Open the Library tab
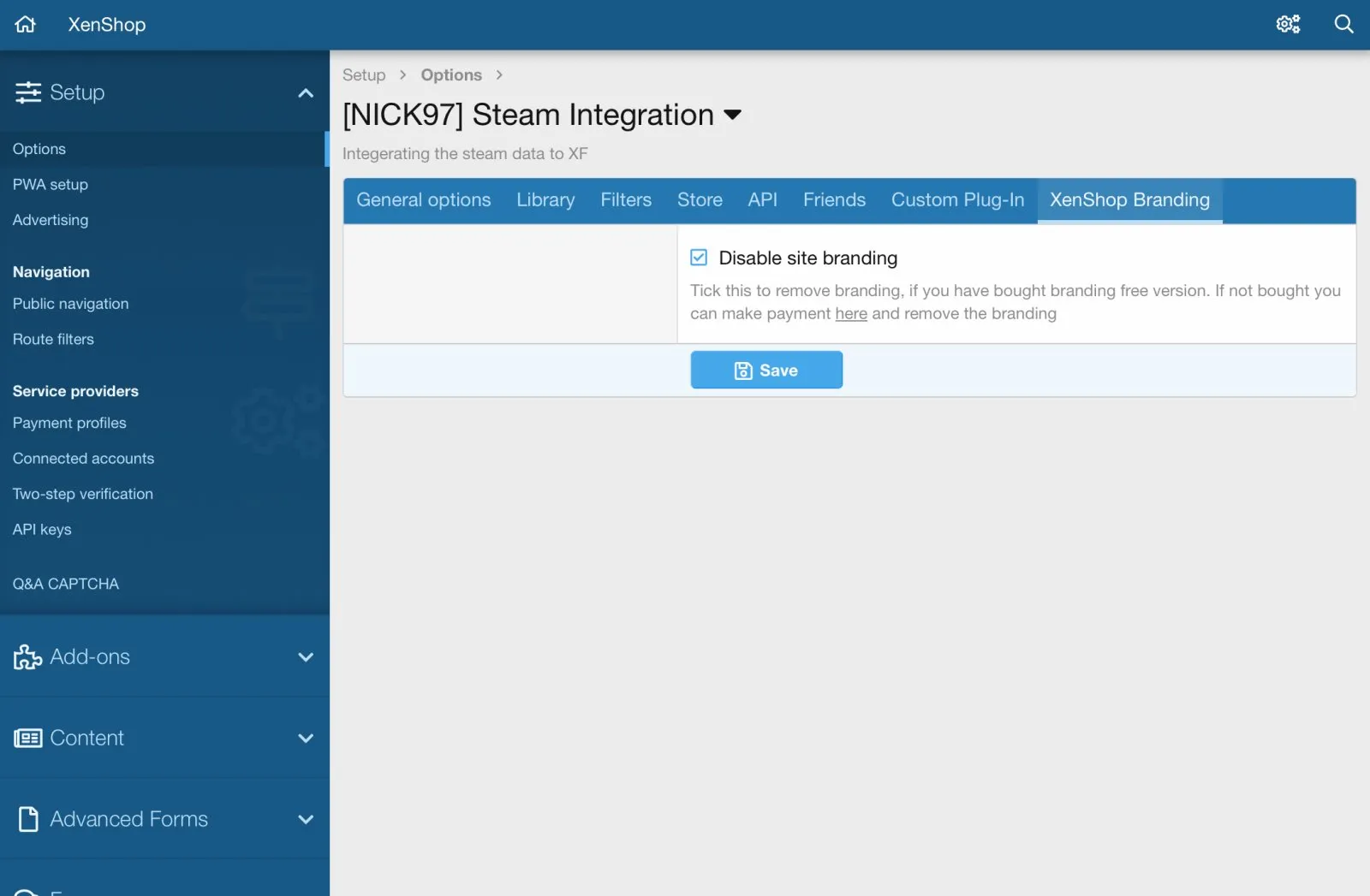The width and height of the screenshot is (1370, 896). pyautogui.click(x=545, y=200)
